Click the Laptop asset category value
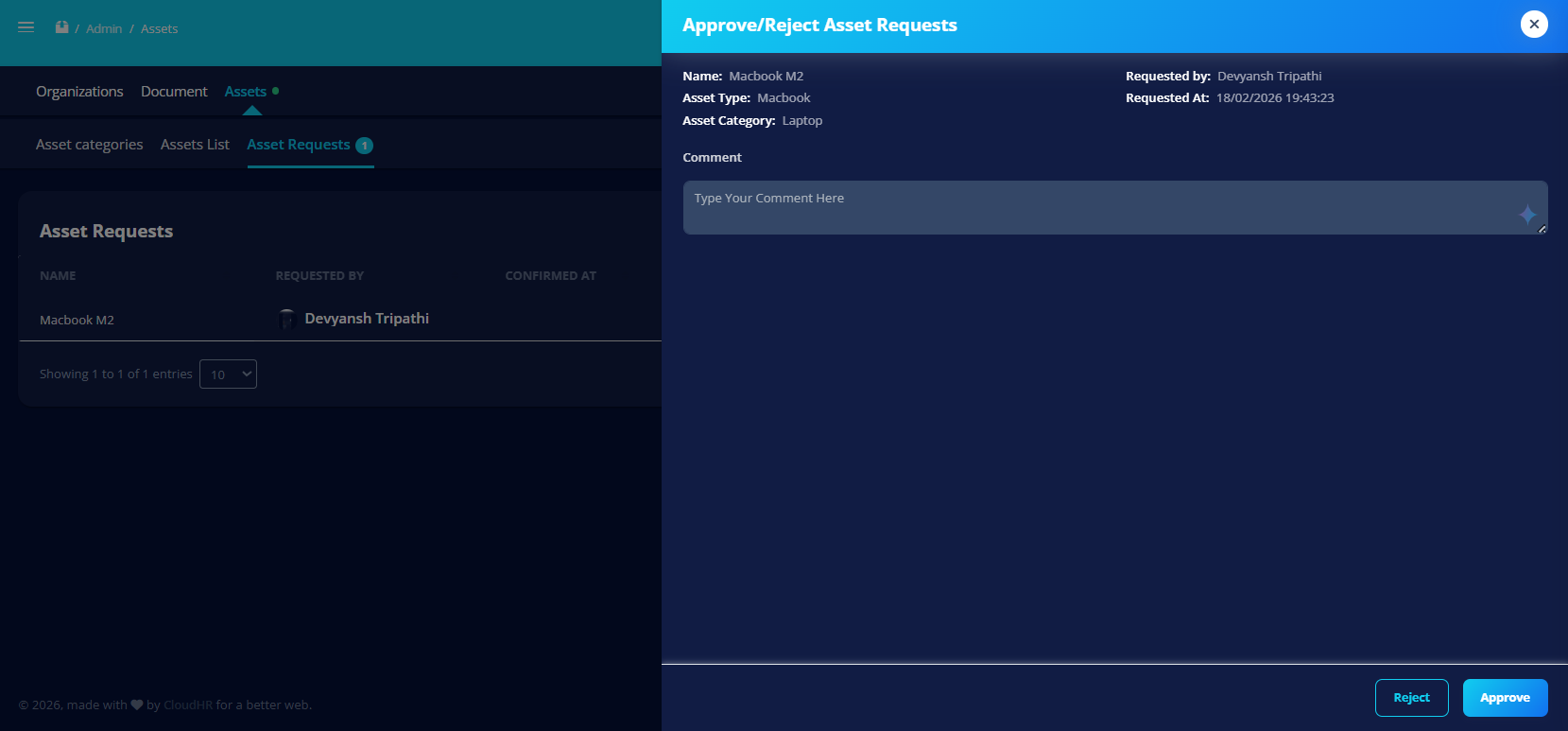1568x731 pixels. [x=802, y=121]
